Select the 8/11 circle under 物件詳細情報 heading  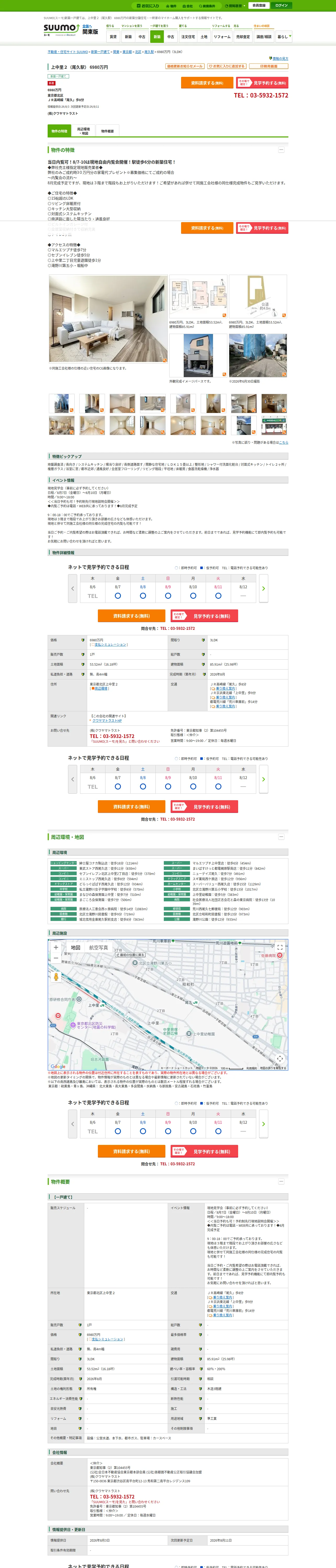218,596
